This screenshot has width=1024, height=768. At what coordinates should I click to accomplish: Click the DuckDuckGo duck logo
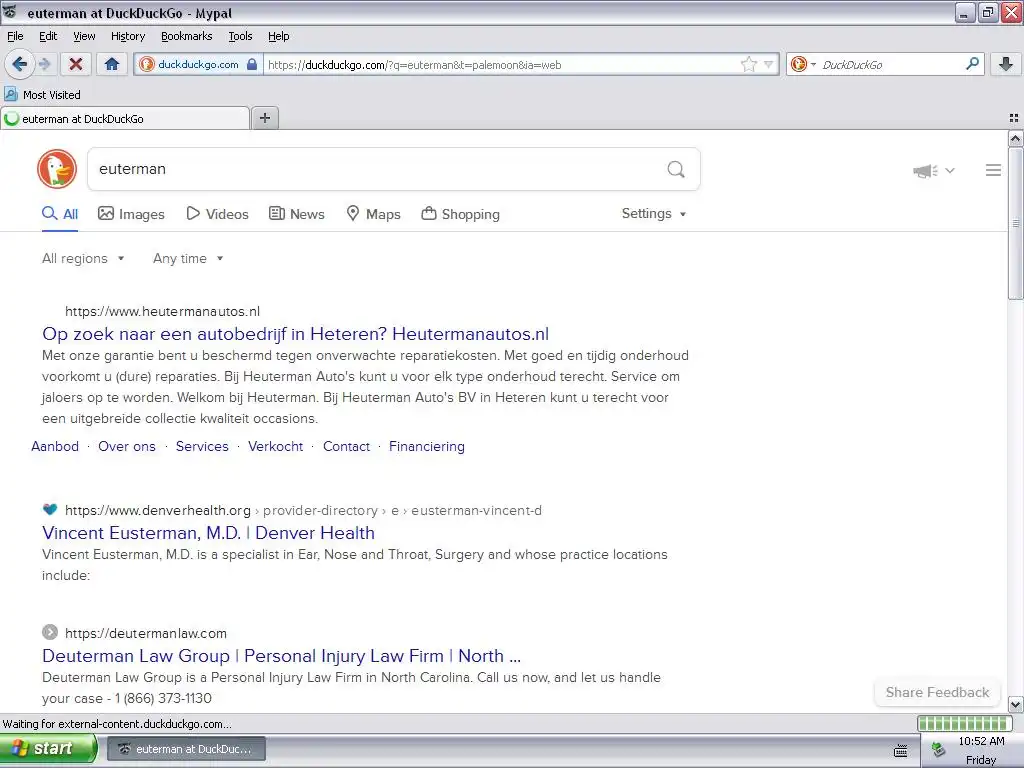coord(57,169)
